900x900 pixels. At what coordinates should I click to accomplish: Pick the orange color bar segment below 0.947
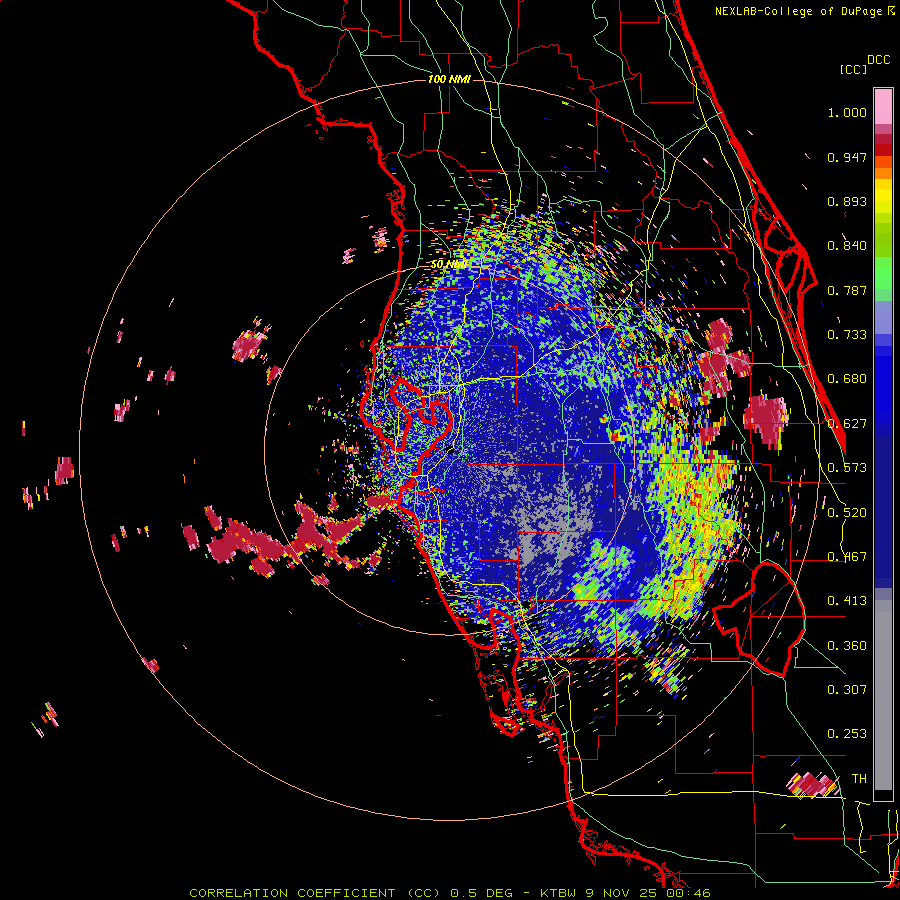tap(883, 173)
